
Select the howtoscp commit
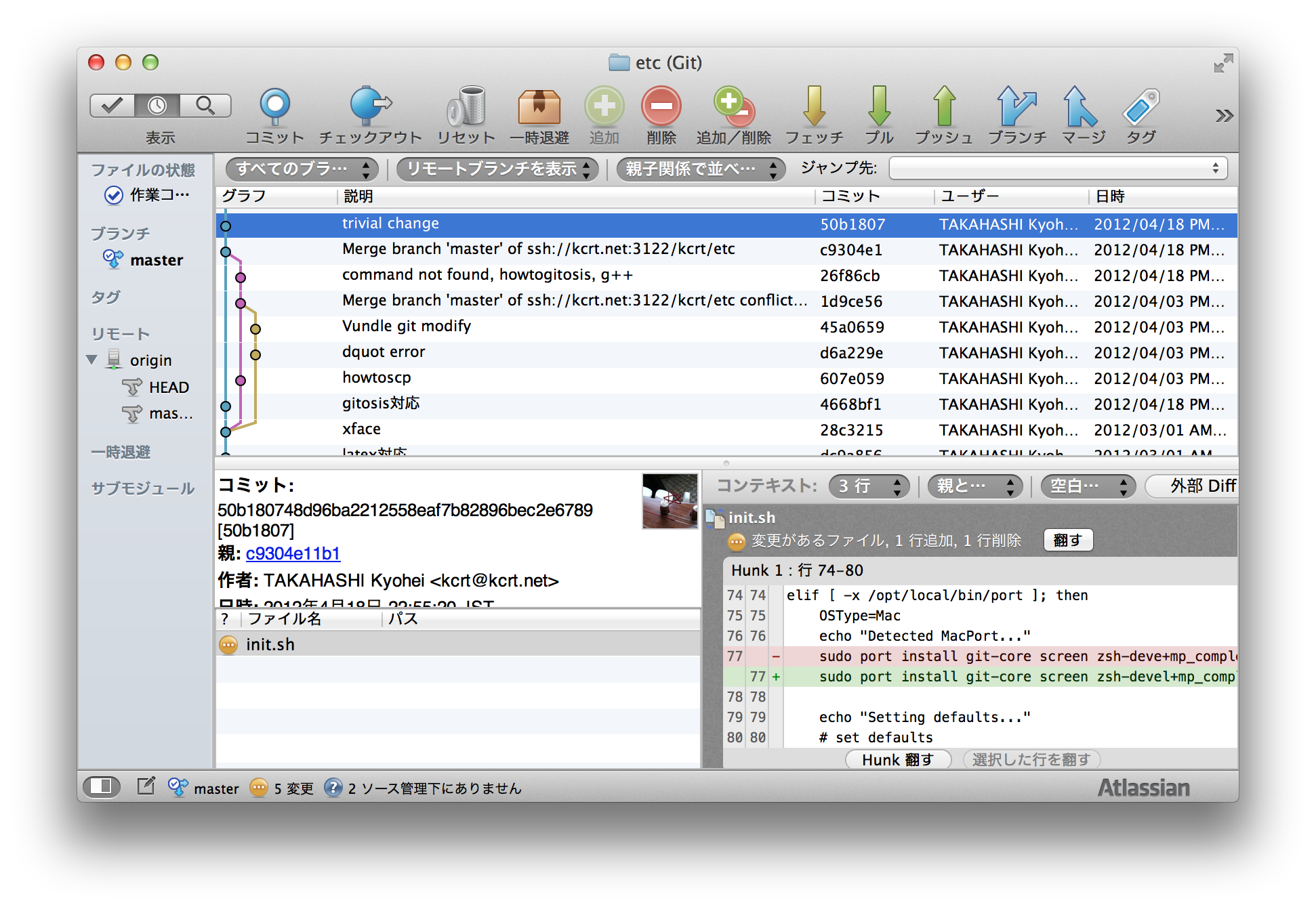[726, 379]
